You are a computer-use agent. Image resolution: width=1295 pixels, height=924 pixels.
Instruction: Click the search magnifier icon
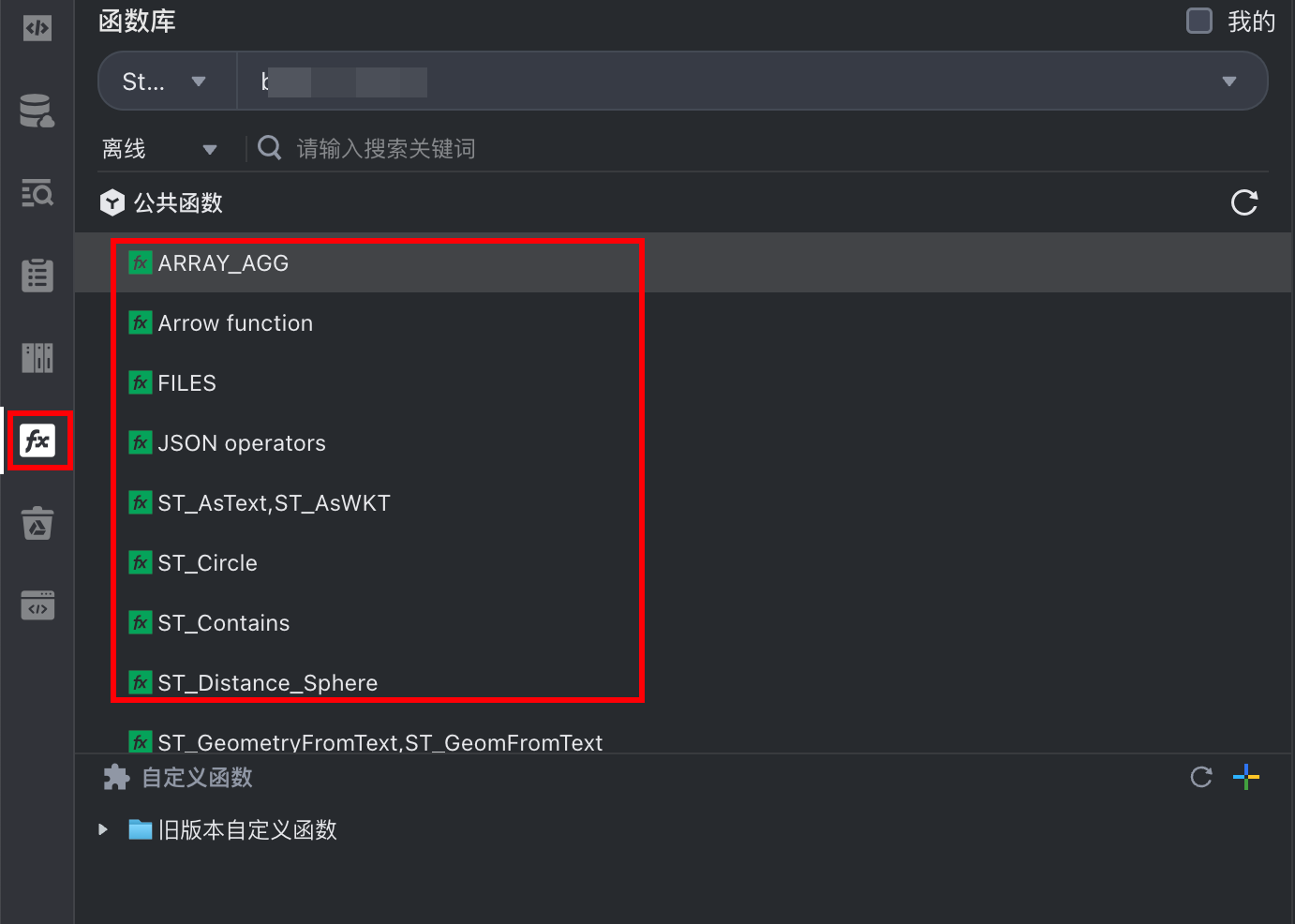click(x=270, y=148)
